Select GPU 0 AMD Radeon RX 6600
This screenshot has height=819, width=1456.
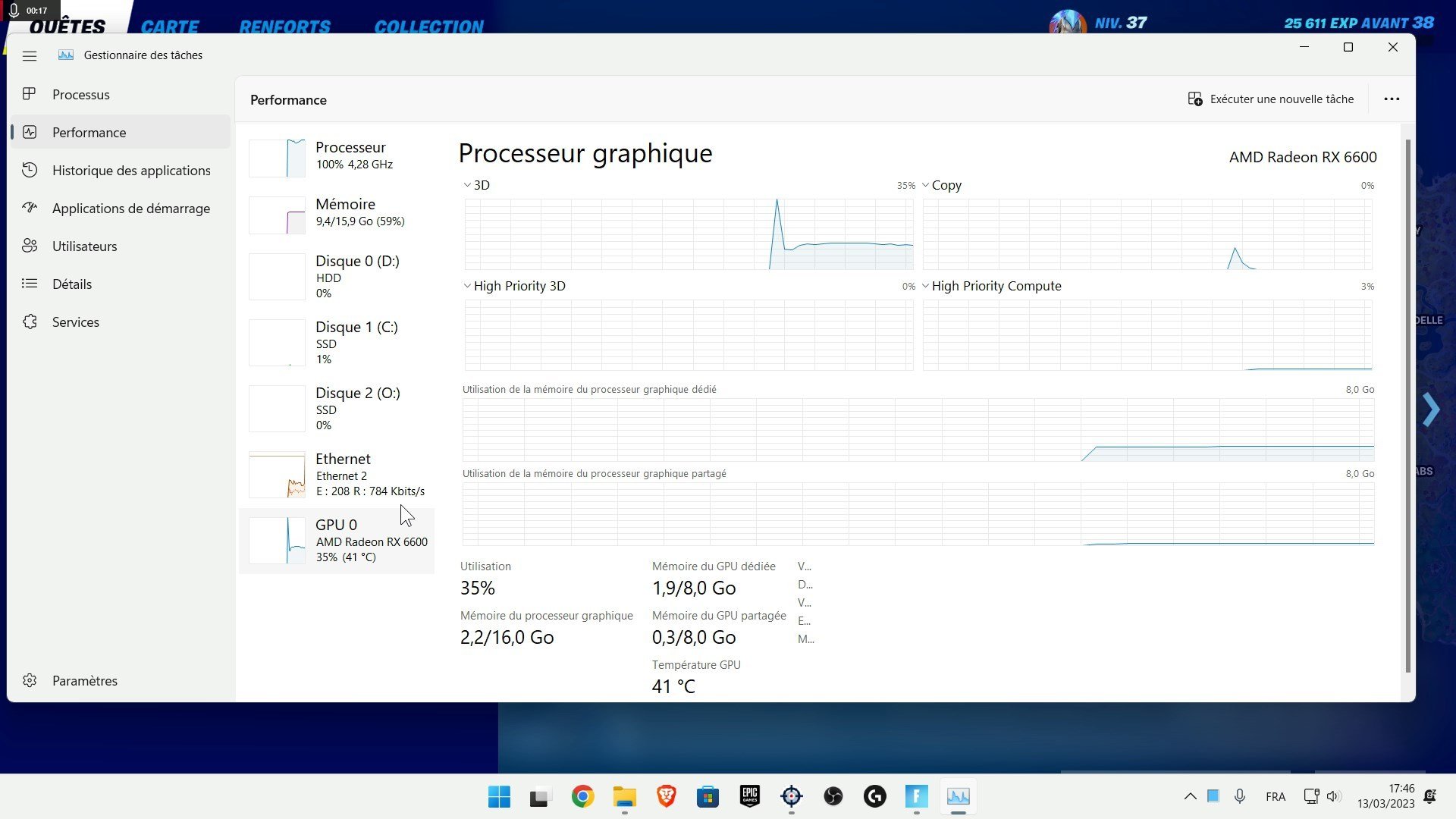(x=337, y=540)
